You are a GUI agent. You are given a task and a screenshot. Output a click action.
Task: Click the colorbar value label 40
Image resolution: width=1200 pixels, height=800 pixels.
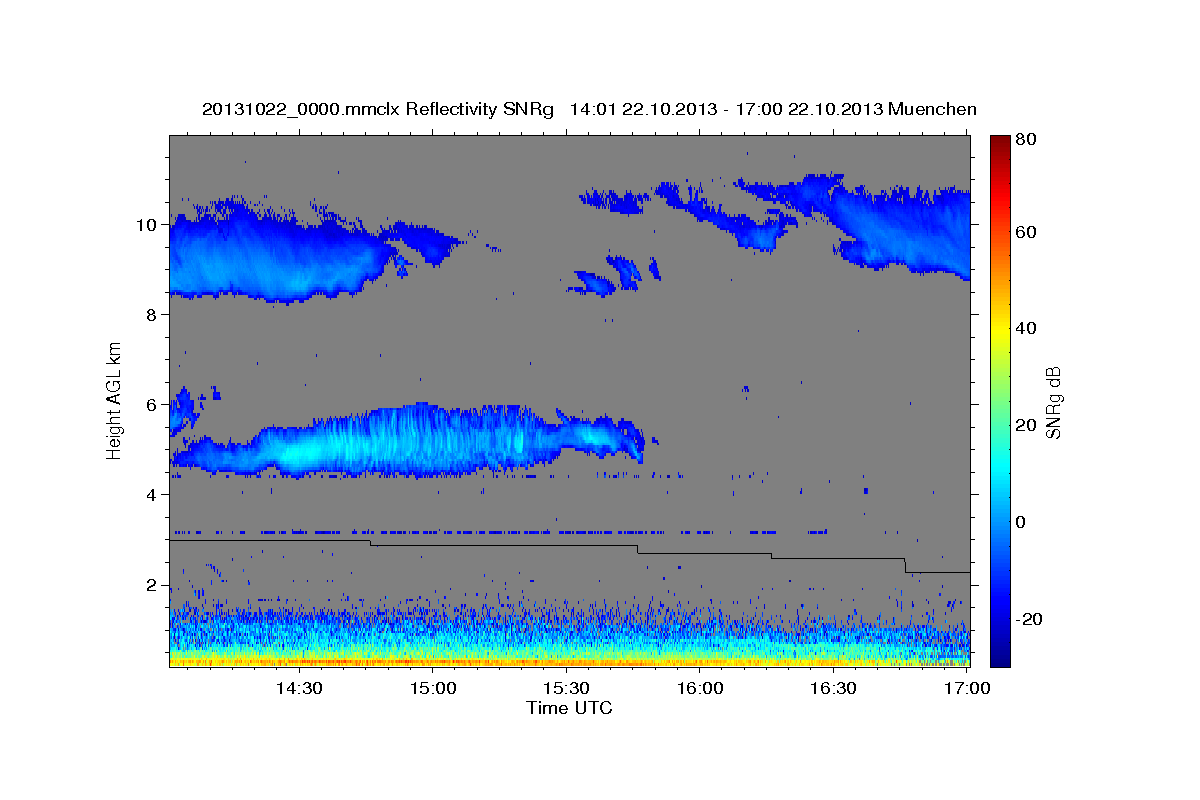pos(1025,328)
